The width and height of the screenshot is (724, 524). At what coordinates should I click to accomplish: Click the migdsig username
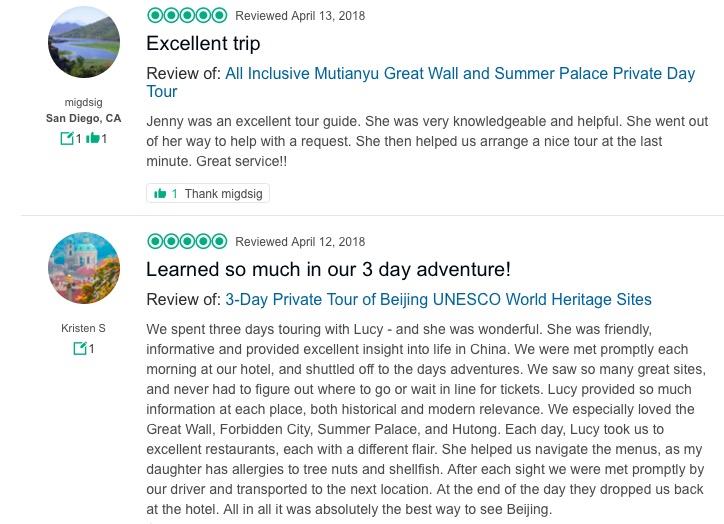point(84,102)
